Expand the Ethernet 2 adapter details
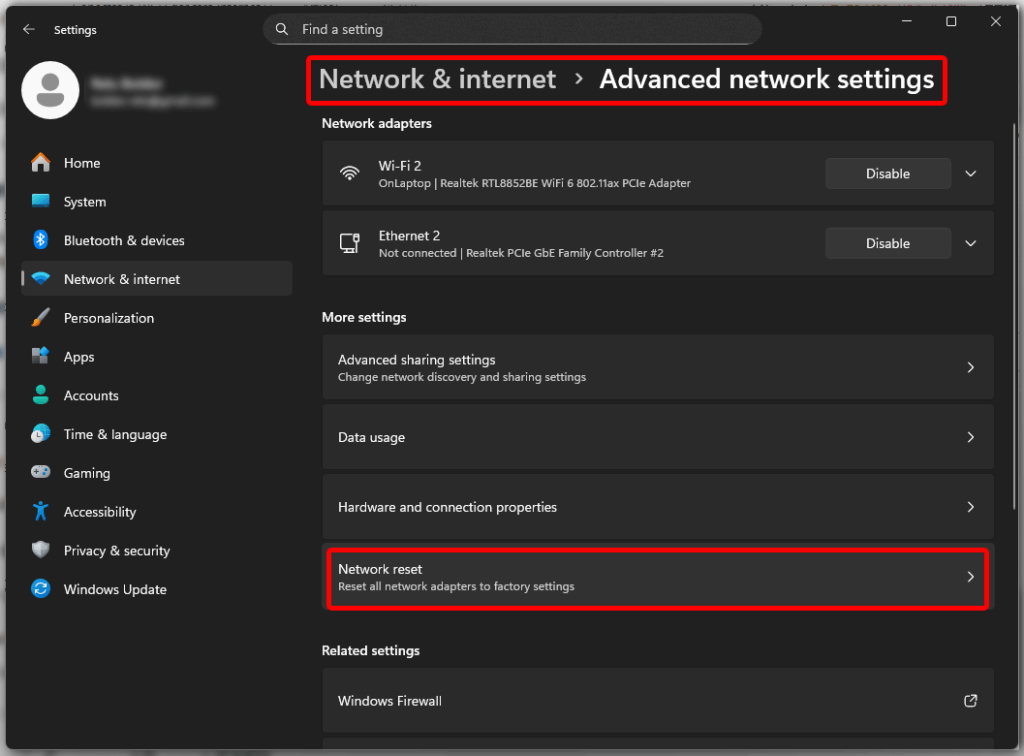Screen dimensions: 1024x756 click(971, 244)
